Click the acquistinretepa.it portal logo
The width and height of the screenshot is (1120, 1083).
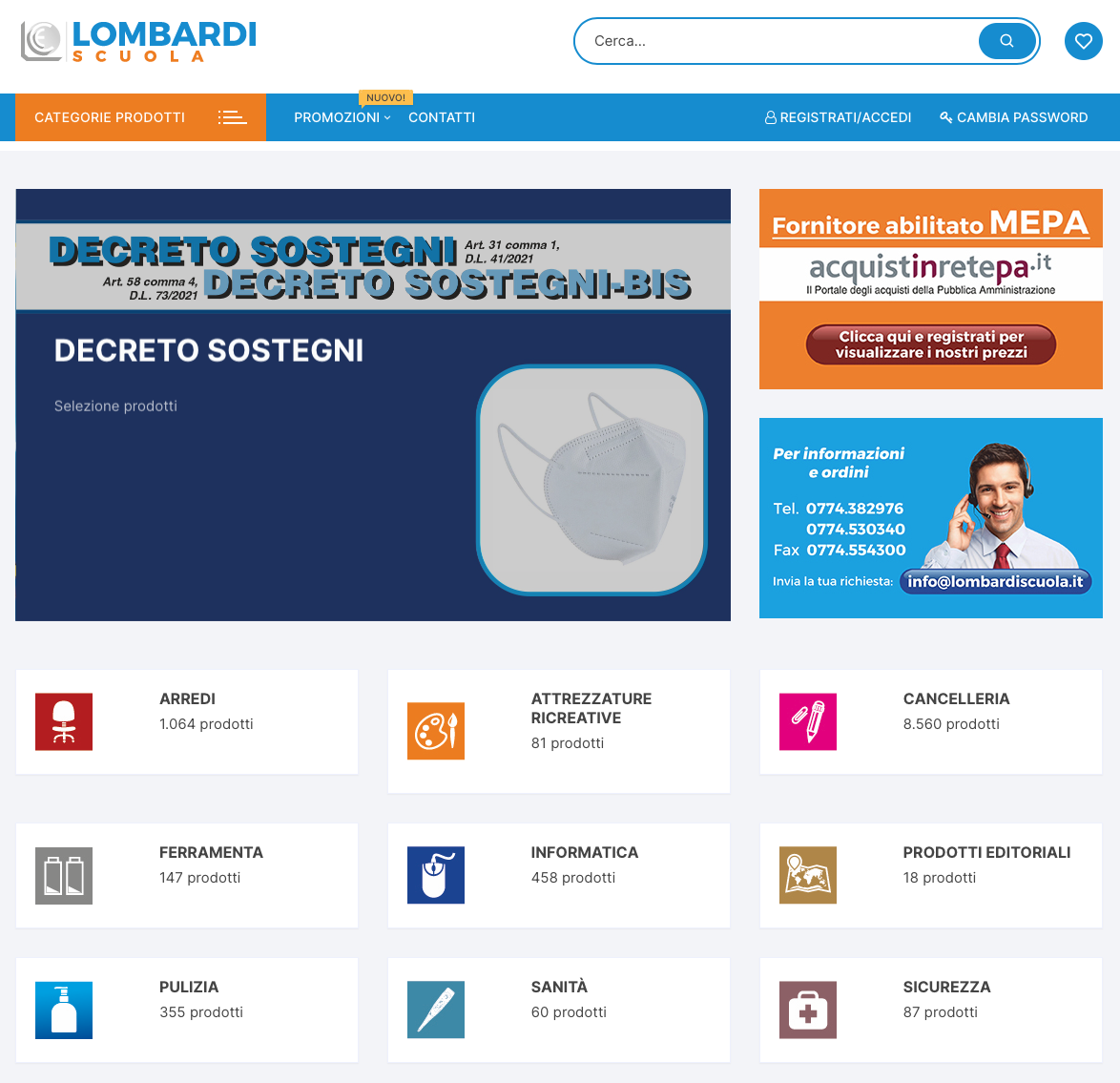tap(931, 274)
